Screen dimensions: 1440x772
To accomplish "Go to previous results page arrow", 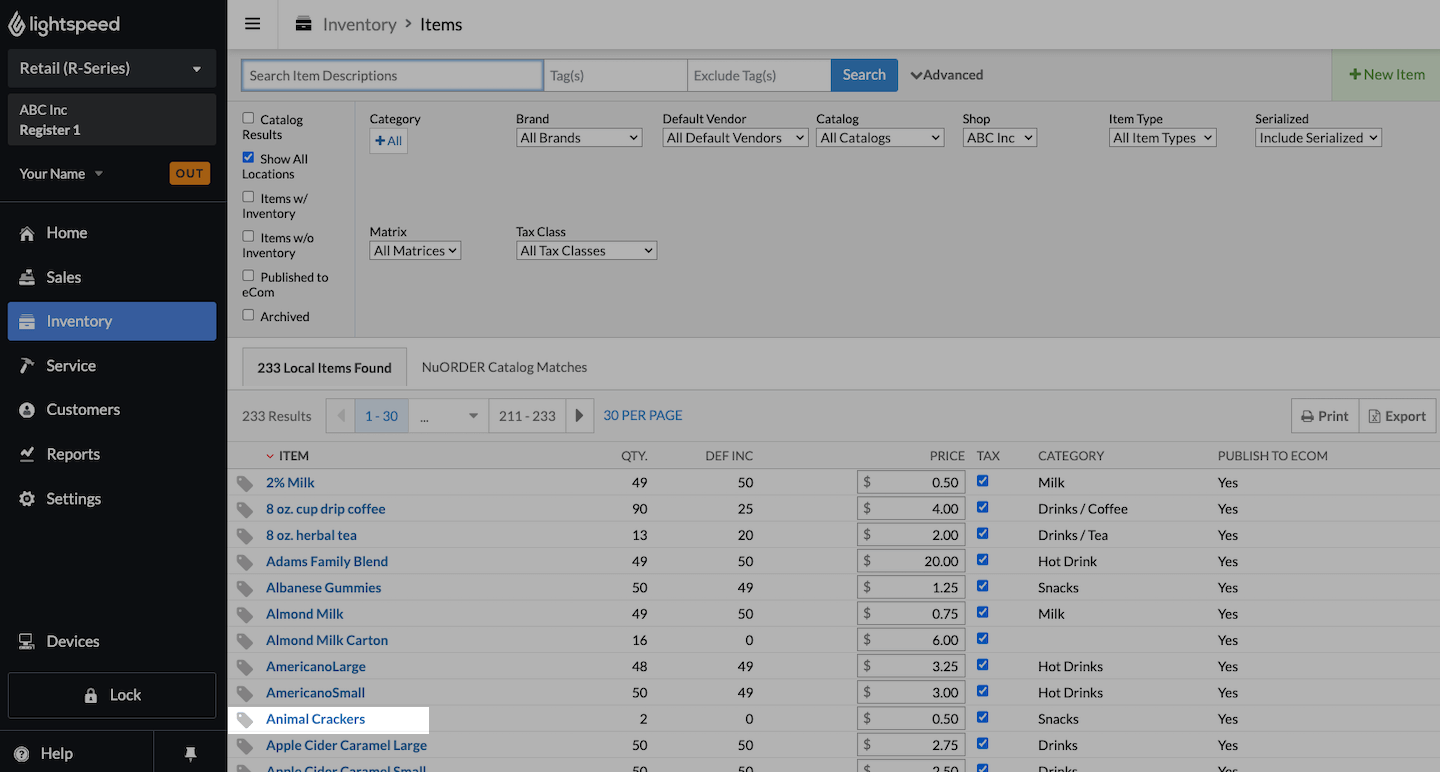I will (341, 416).
